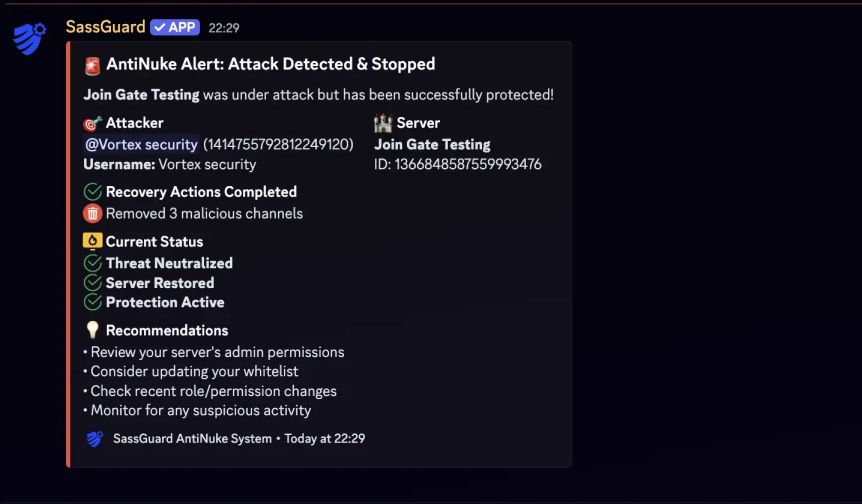Click the Threat Neutralized checkmark
The image size is (862, 504).
pos(93,263)
